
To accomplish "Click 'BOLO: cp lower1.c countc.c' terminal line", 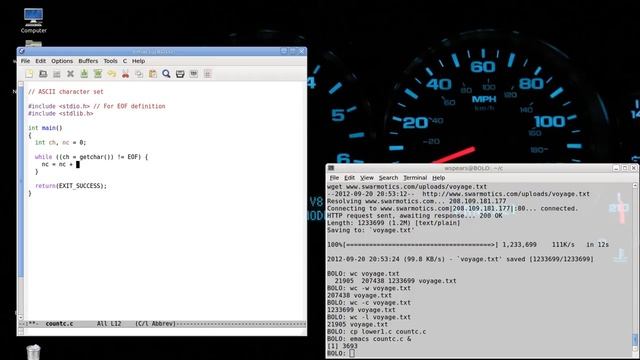I will (x=376, y=332).
